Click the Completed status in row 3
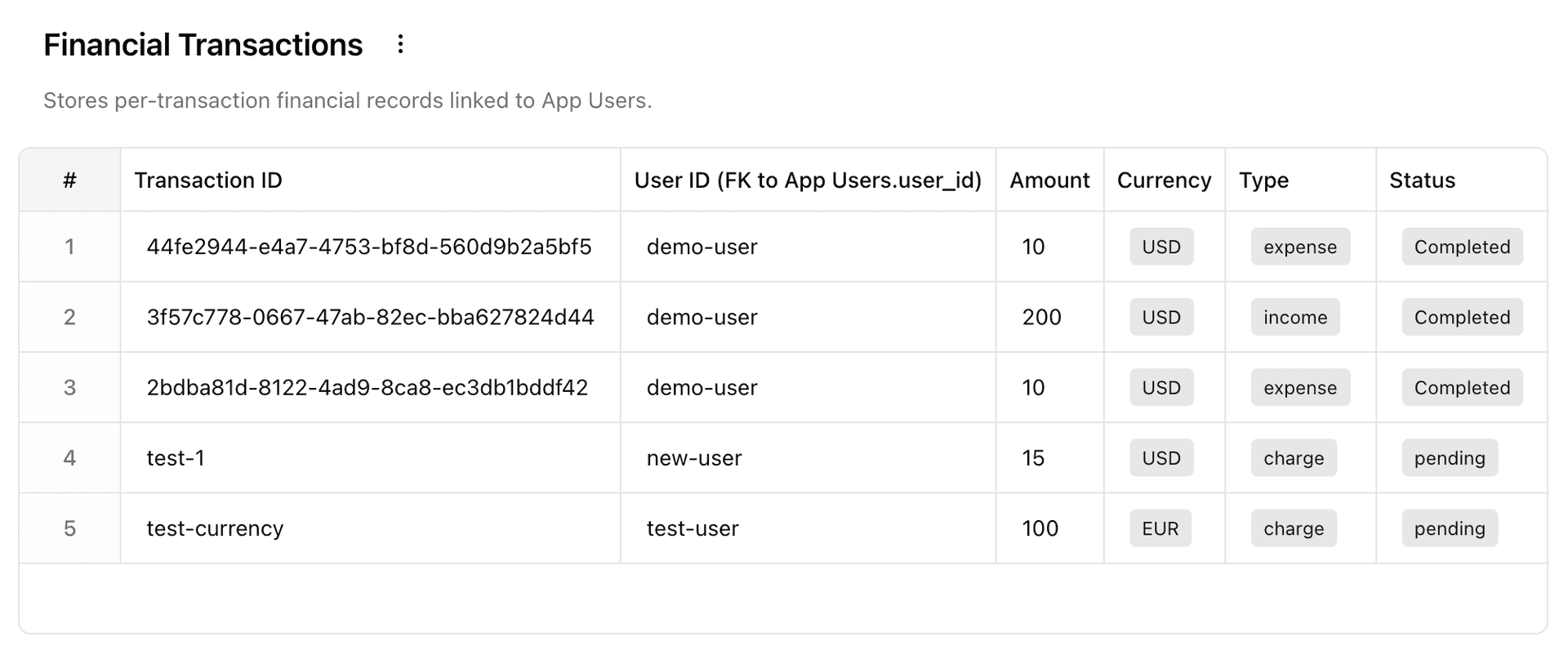This screenshot has width=1568, height=668. [1462, 387]
